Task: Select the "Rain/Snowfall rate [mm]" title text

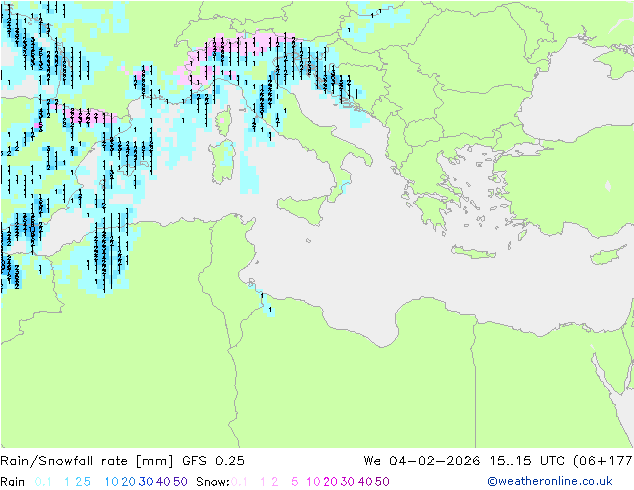Action: (x=87, y=461)
